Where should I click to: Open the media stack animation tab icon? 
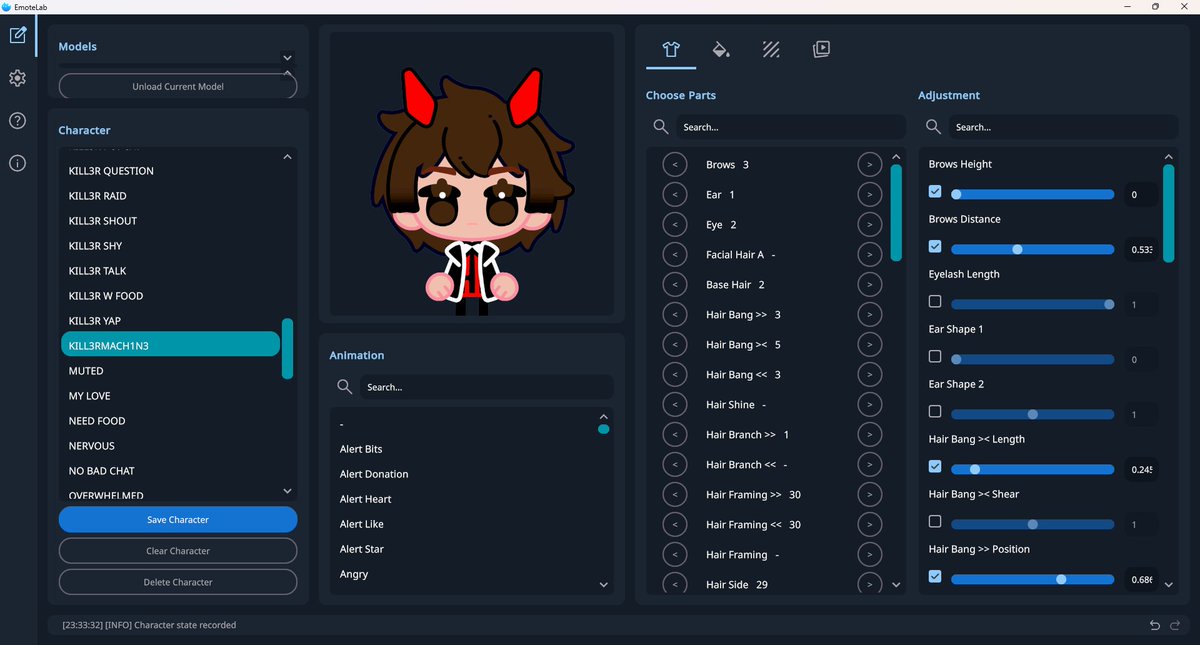[x=821, y=48]
